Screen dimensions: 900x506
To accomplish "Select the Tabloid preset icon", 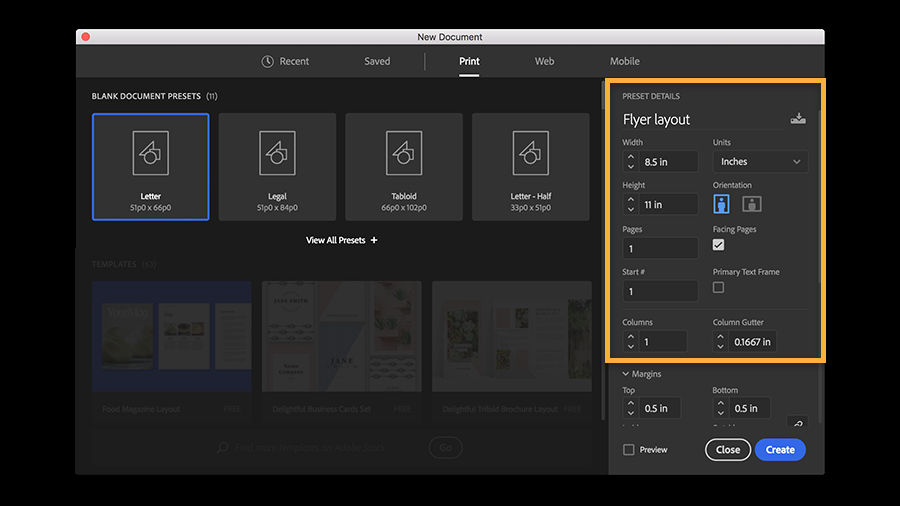I will 404,153.
